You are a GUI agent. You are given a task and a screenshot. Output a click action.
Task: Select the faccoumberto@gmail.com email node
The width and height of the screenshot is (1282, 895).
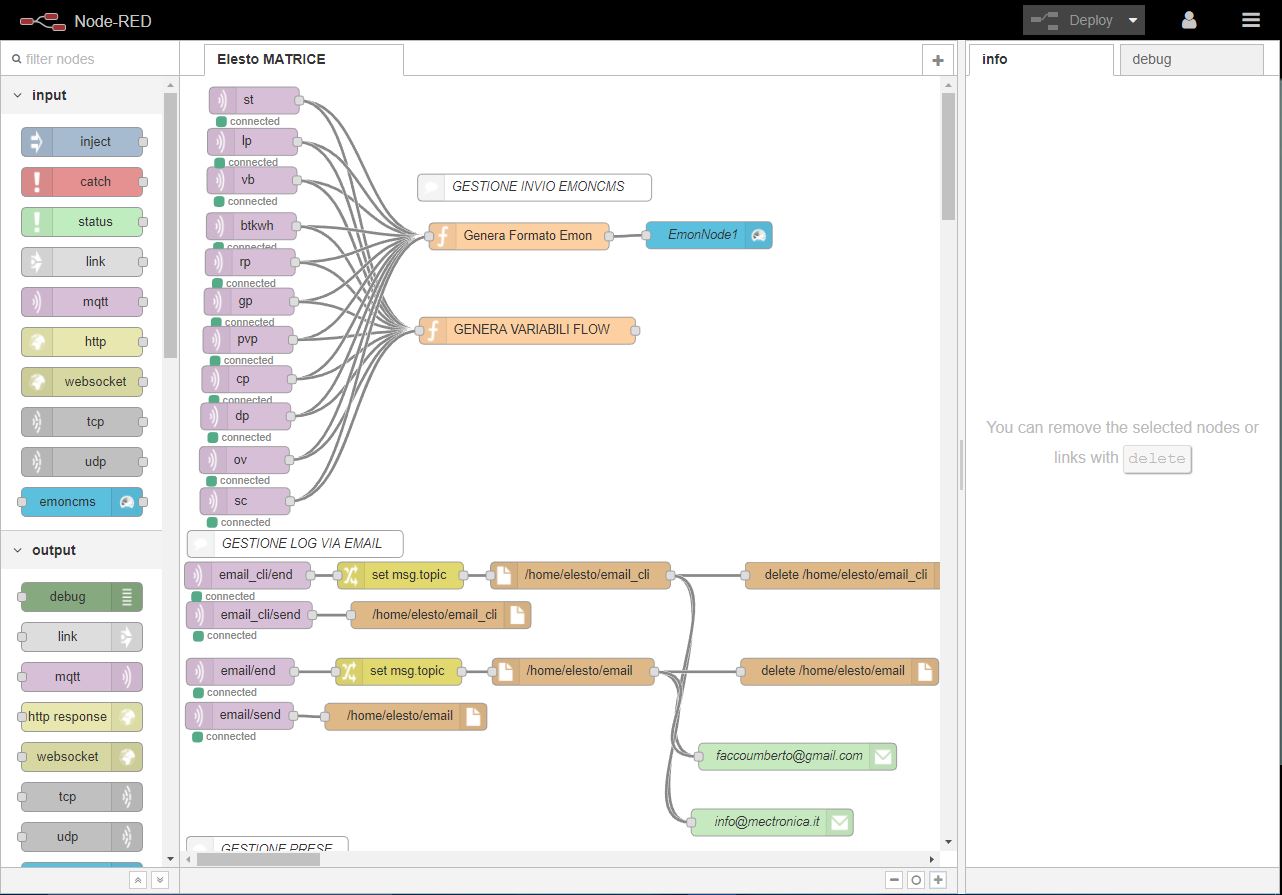point(797,756)
